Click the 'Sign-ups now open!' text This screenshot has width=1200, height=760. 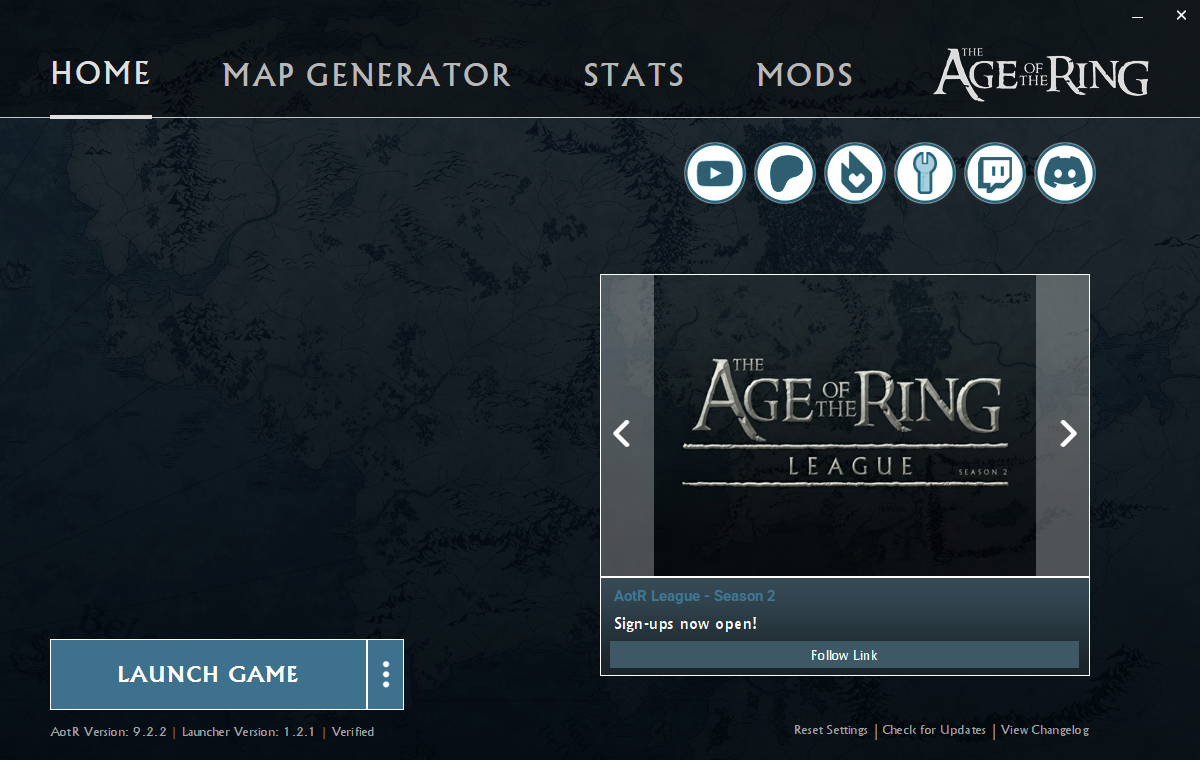pyautogui.click(x=686, y=624)
